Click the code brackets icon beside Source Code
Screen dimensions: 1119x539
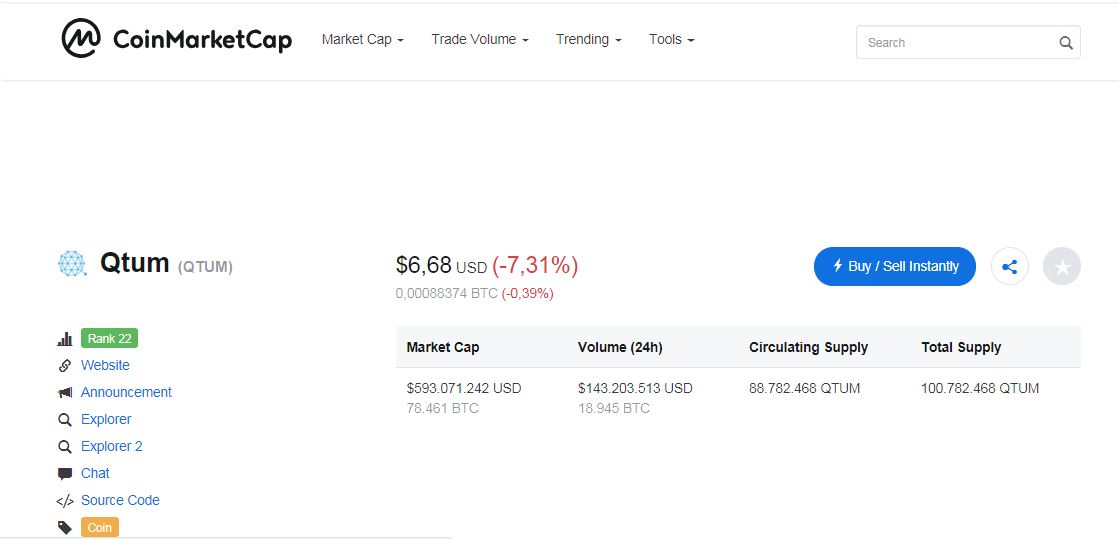[65, 501]
